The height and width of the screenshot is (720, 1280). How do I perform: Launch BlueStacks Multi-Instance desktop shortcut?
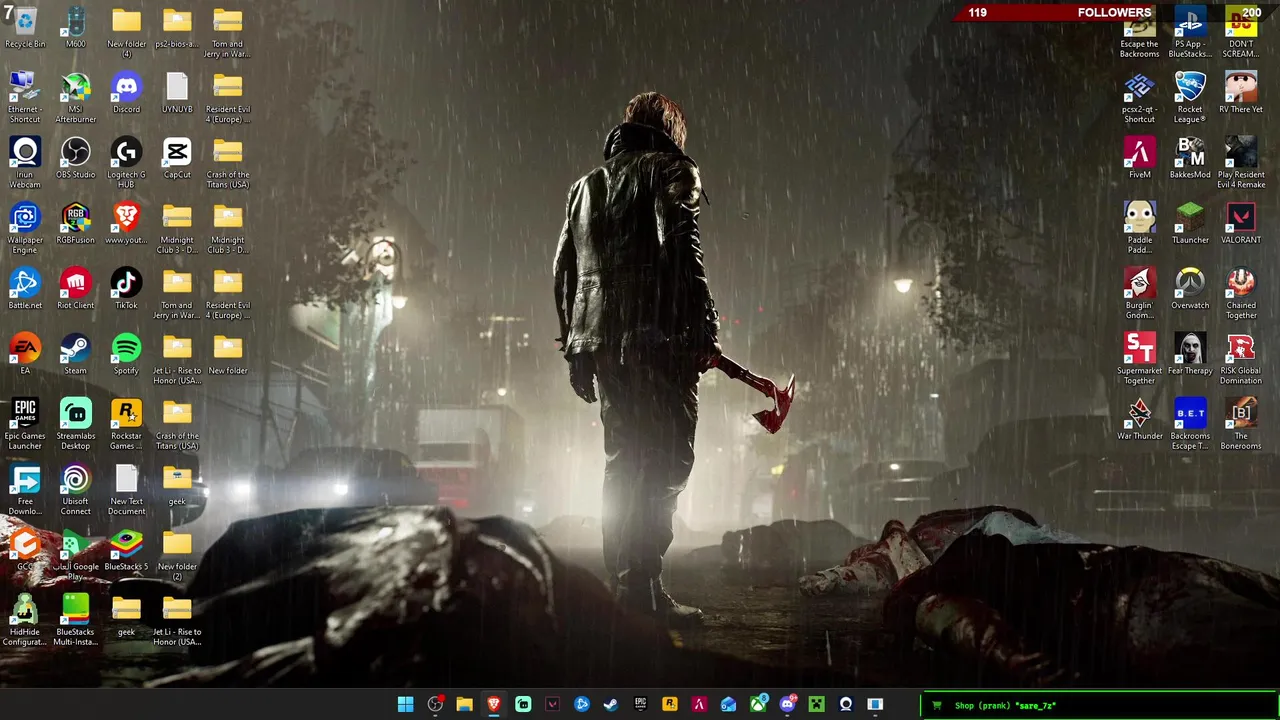click(x=75, y=620)
